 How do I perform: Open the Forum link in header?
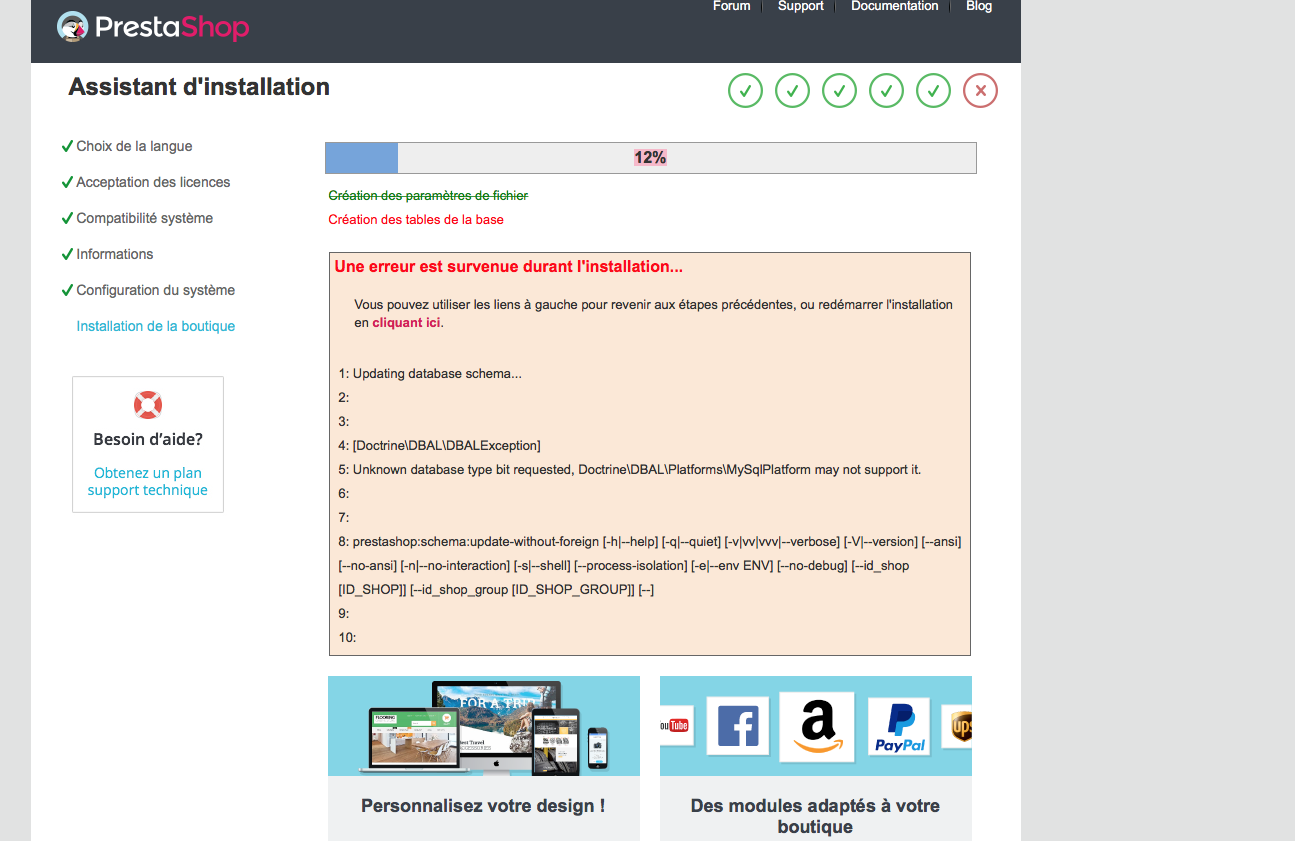731,6
